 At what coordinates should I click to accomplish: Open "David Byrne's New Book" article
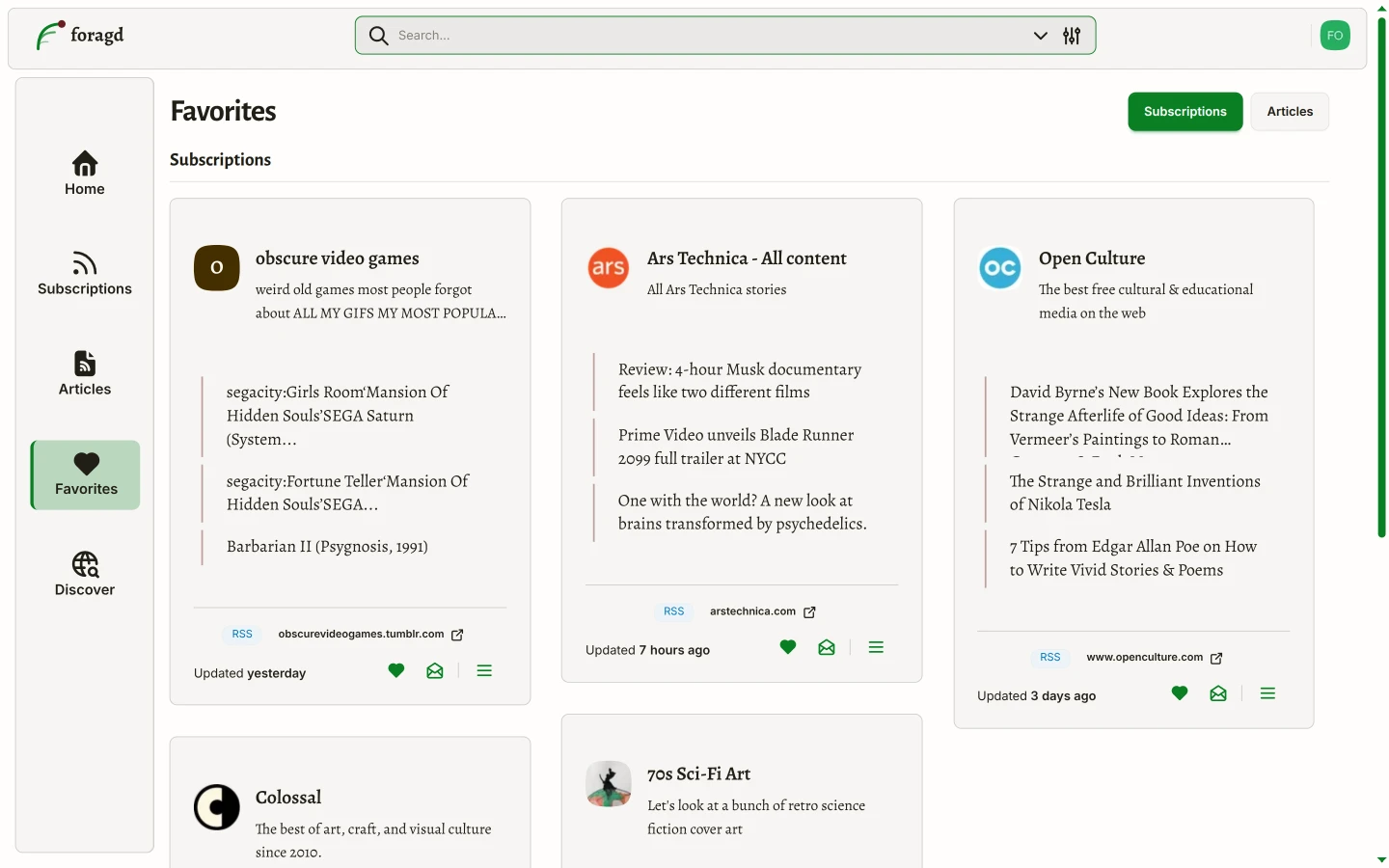[1139, 416]
